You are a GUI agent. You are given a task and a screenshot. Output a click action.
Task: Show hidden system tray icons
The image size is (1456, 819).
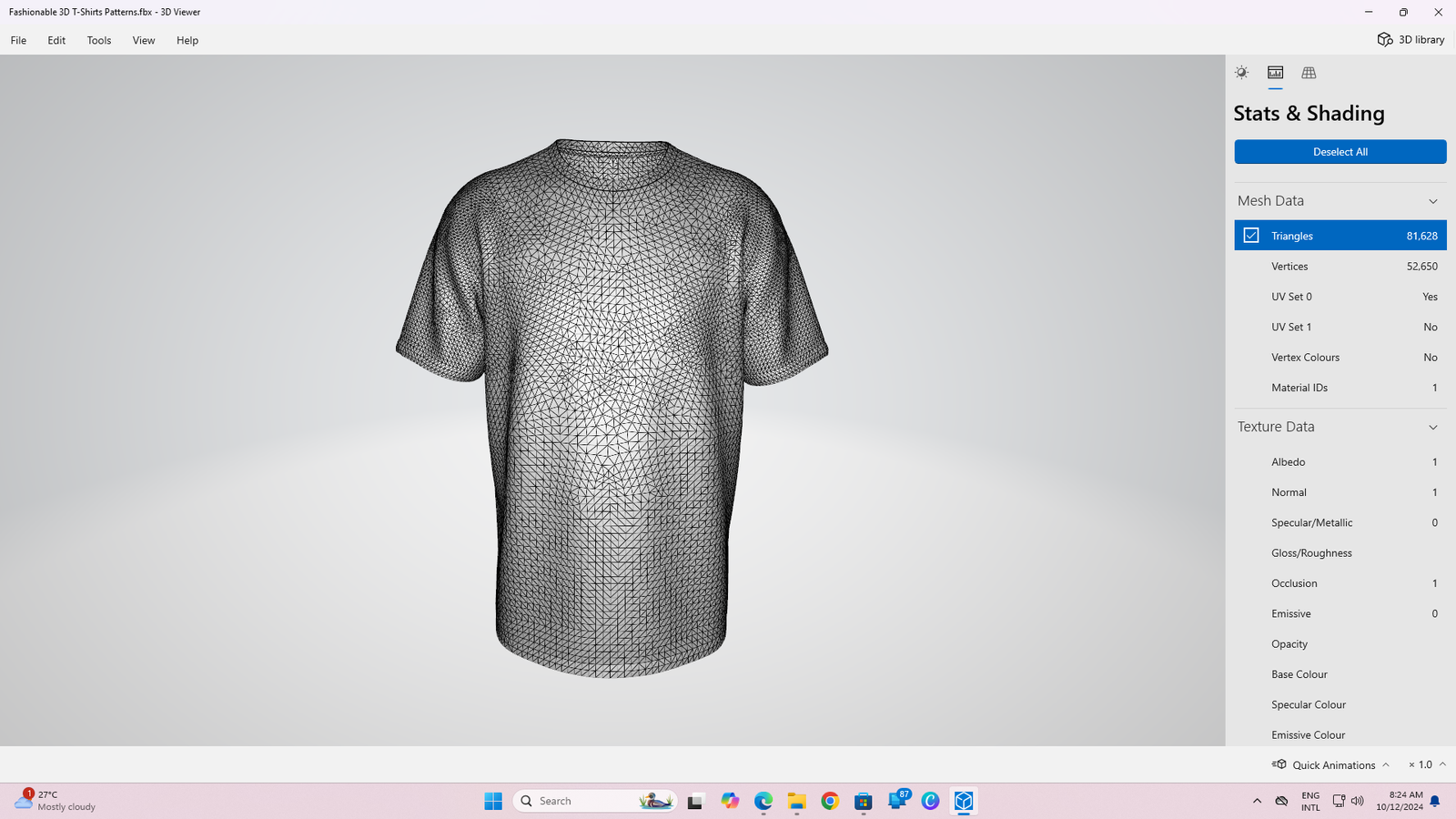point(1257,801)
